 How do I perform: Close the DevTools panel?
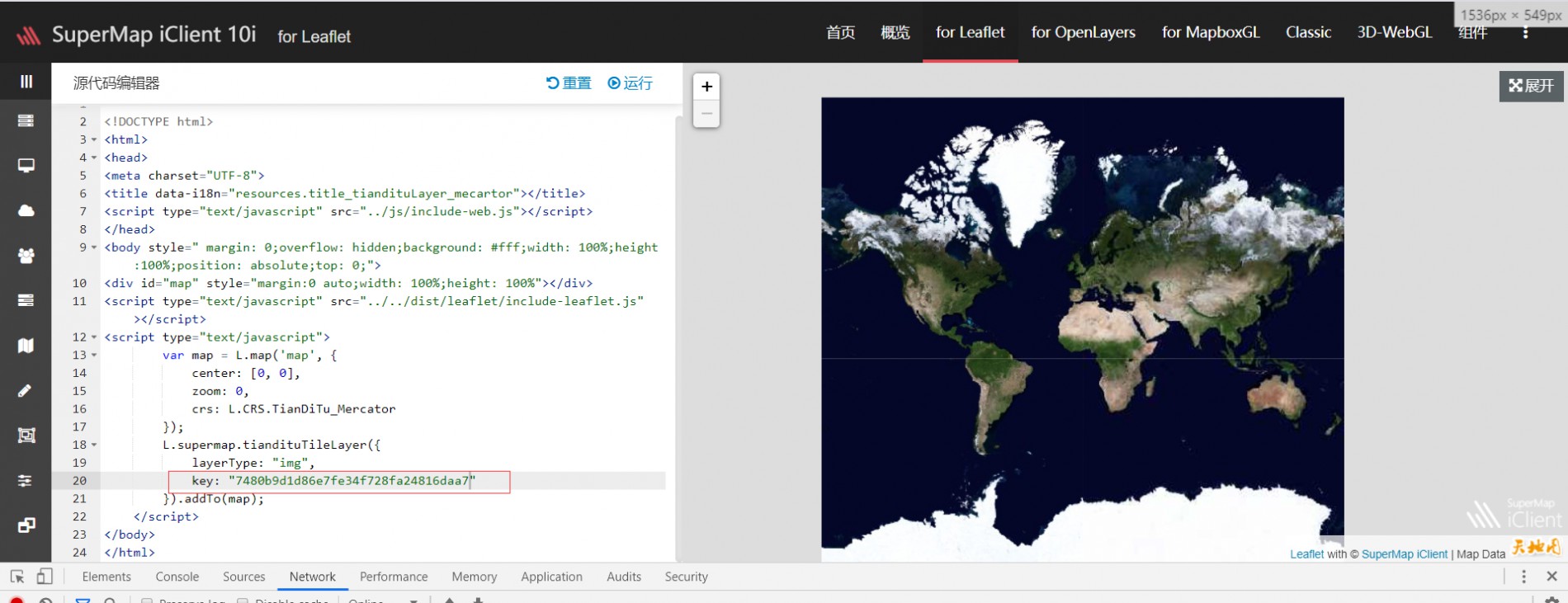point(1551,577)
